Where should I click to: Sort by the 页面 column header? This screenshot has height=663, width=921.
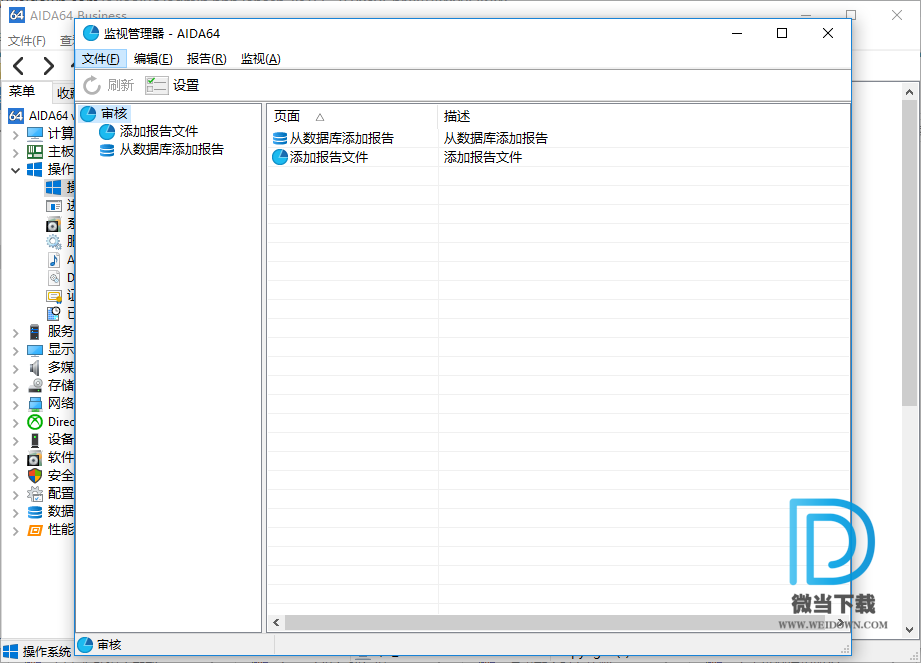click(x=352, y=116)
